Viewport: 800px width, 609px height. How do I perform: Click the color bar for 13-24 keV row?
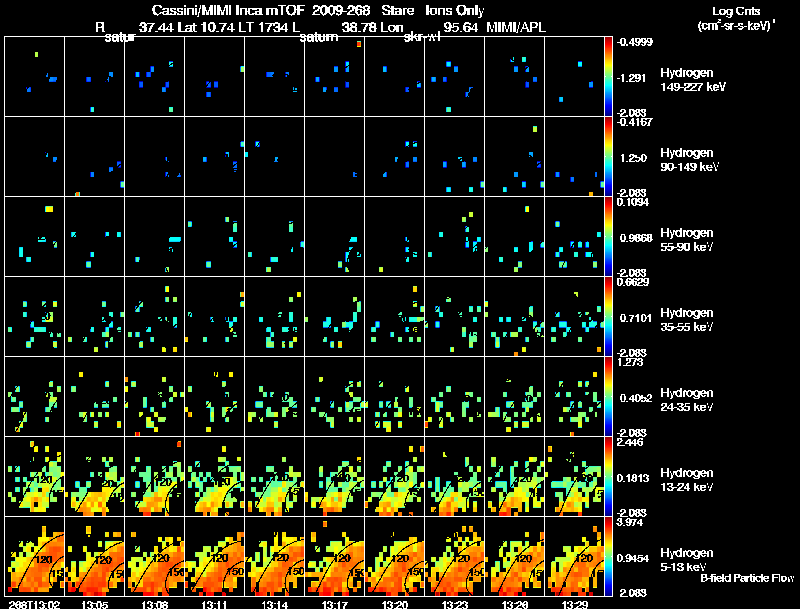[x=608, y=477]
